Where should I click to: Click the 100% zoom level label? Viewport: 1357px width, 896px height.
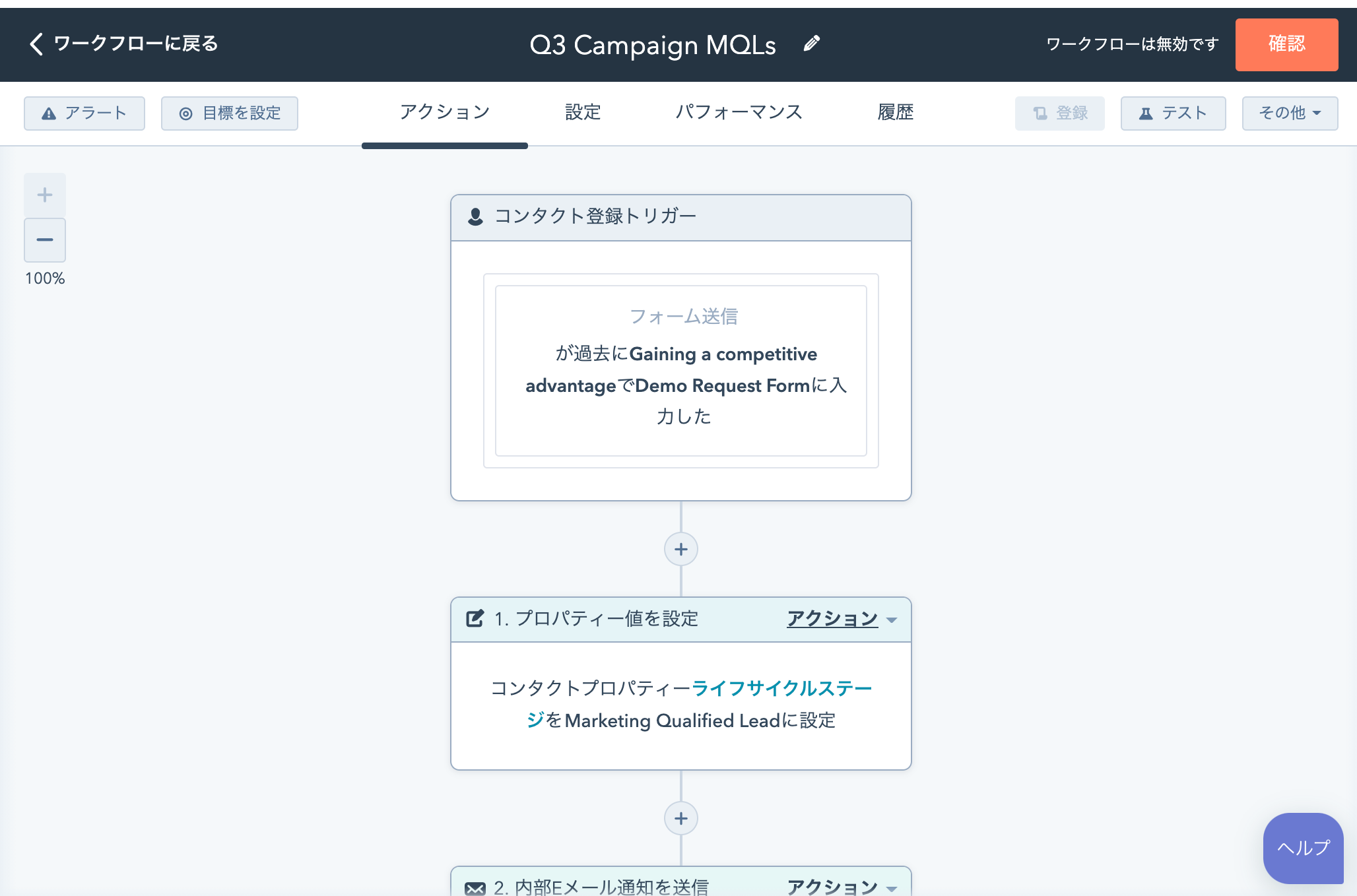(45, 278)
